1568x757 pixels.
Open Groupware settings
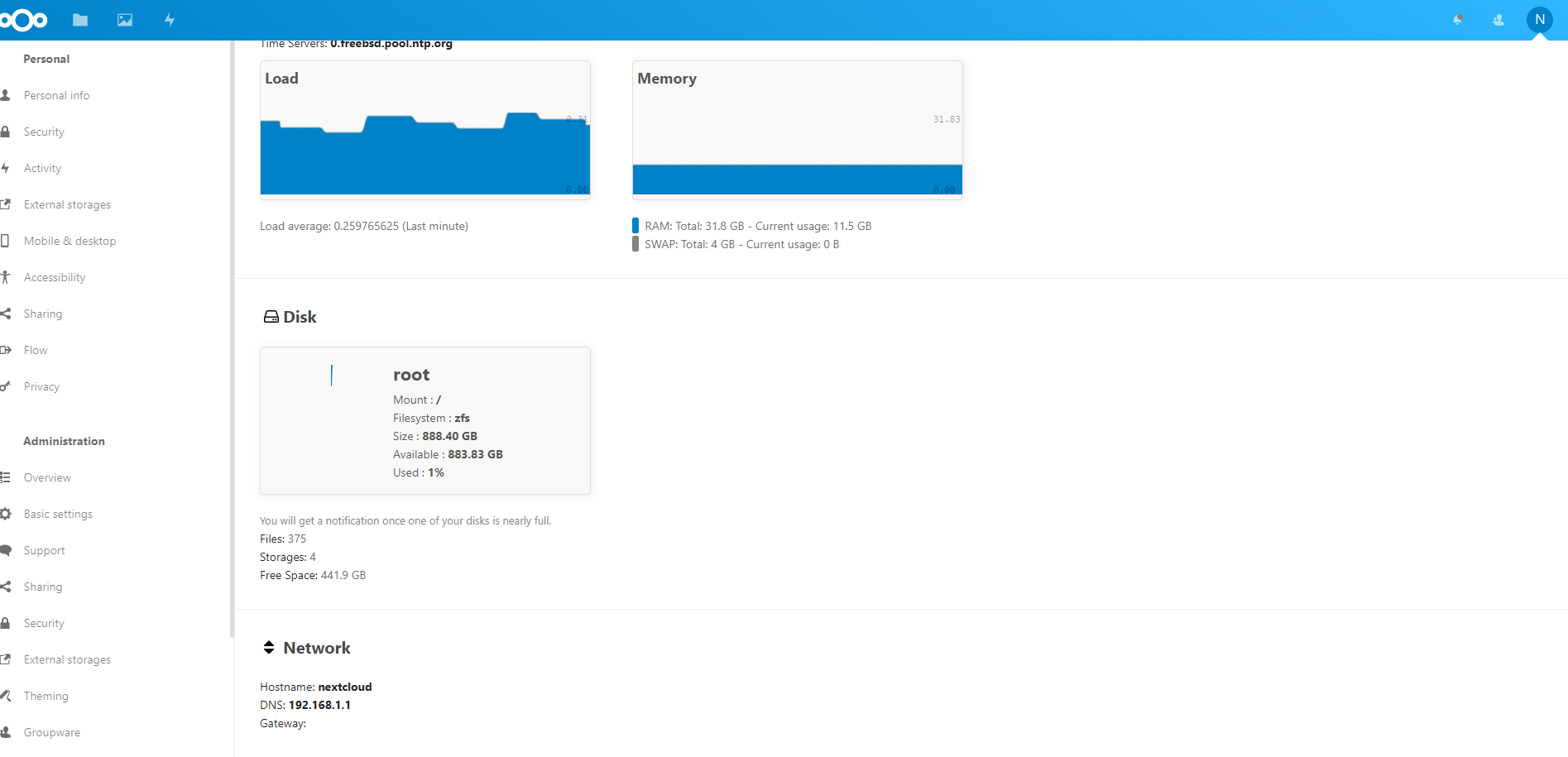tap(52, 732)
